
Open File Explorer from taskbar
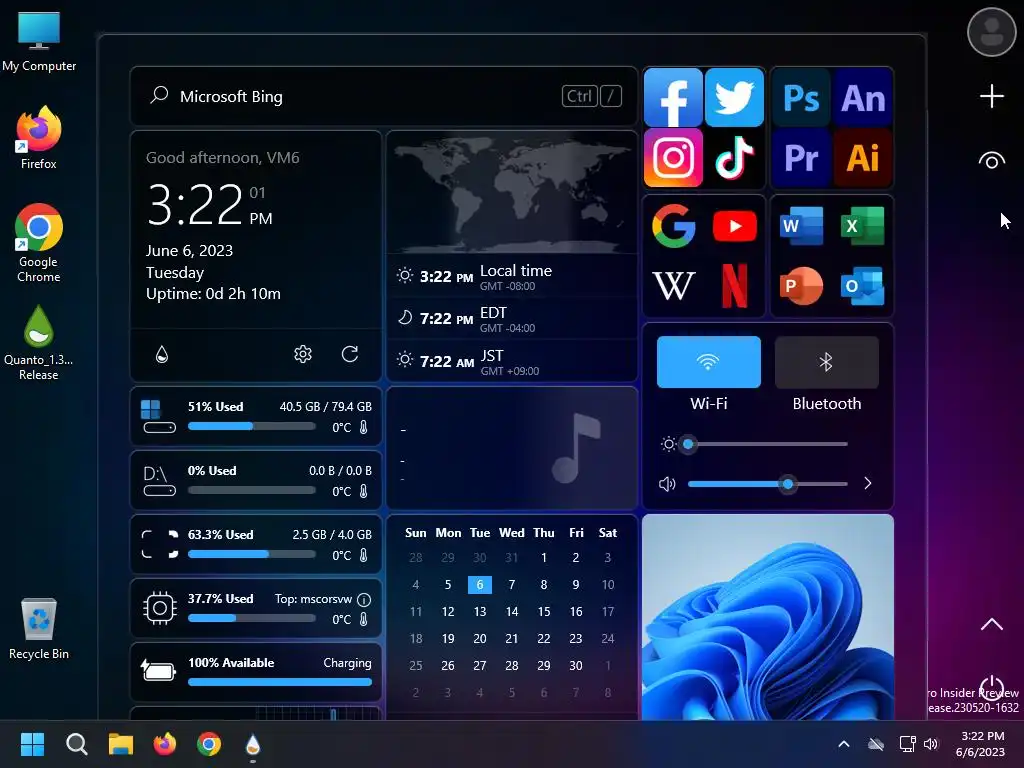[121, 744]
